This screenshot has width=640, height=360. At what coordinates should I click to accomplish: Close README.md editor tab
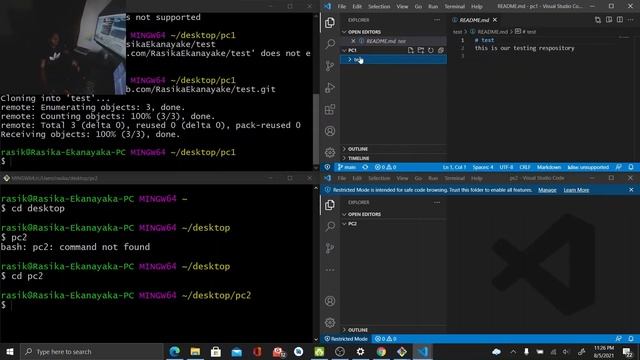coord(495,20)
